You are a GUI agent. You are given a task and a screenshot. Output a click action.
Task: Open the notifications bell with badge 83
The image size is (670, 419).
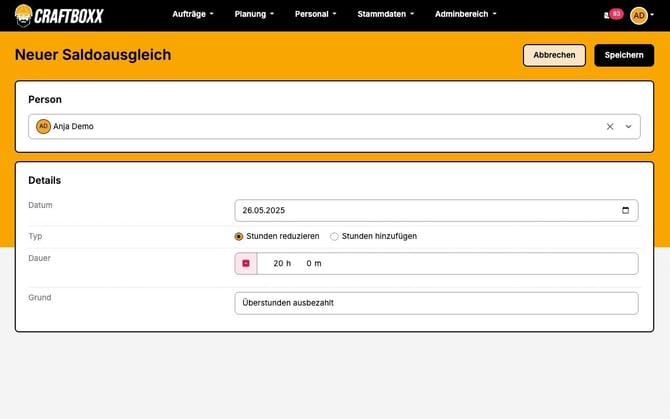coord(613,15)
